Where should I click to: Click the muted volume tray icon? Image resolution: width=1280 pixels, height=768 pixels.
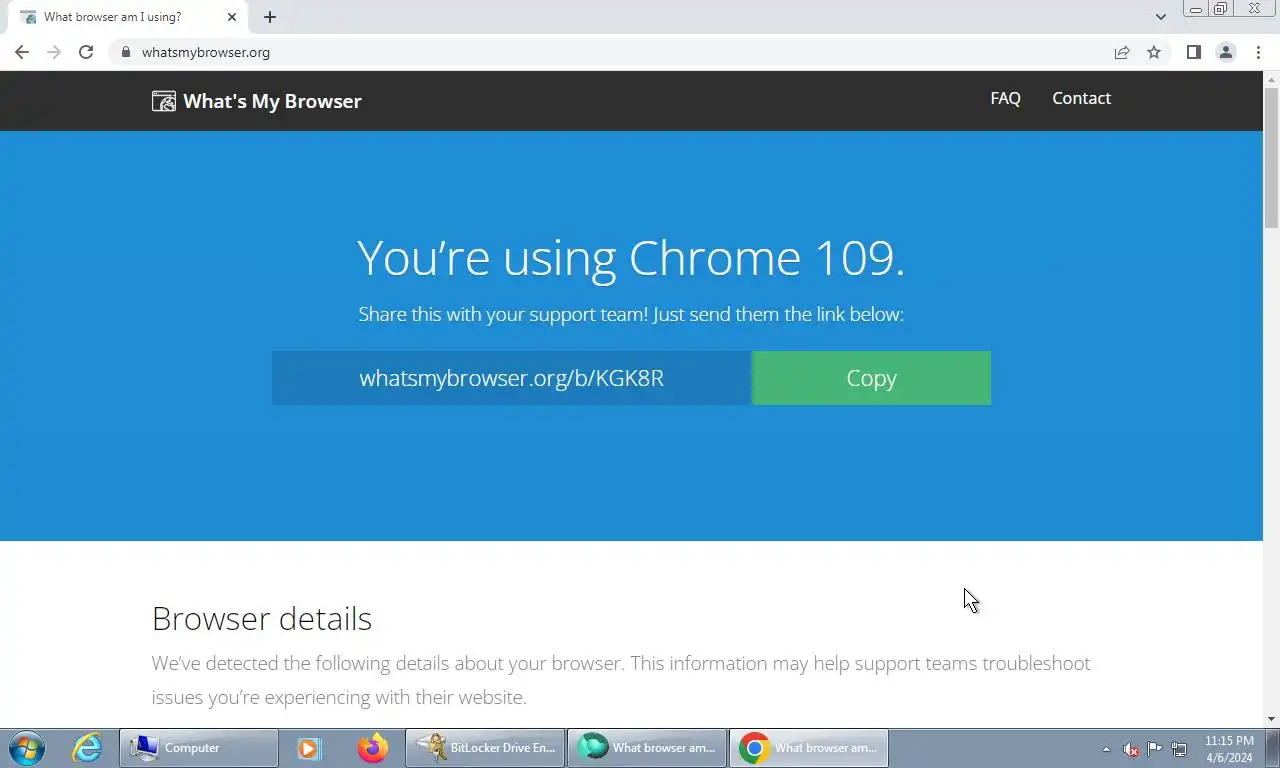coord(1131,749)
